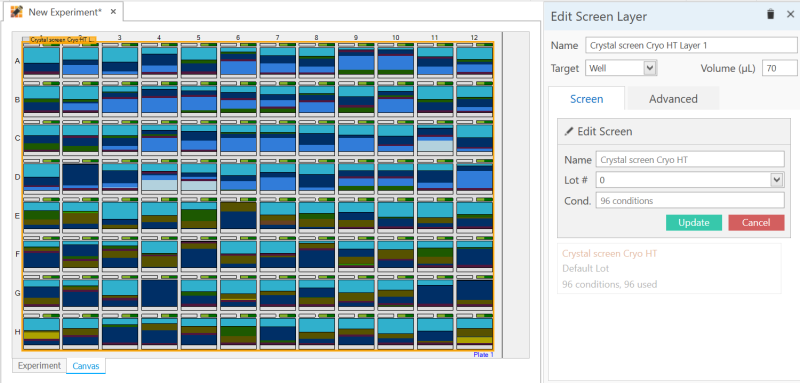Select well G4 on the plate

(159, 293)
